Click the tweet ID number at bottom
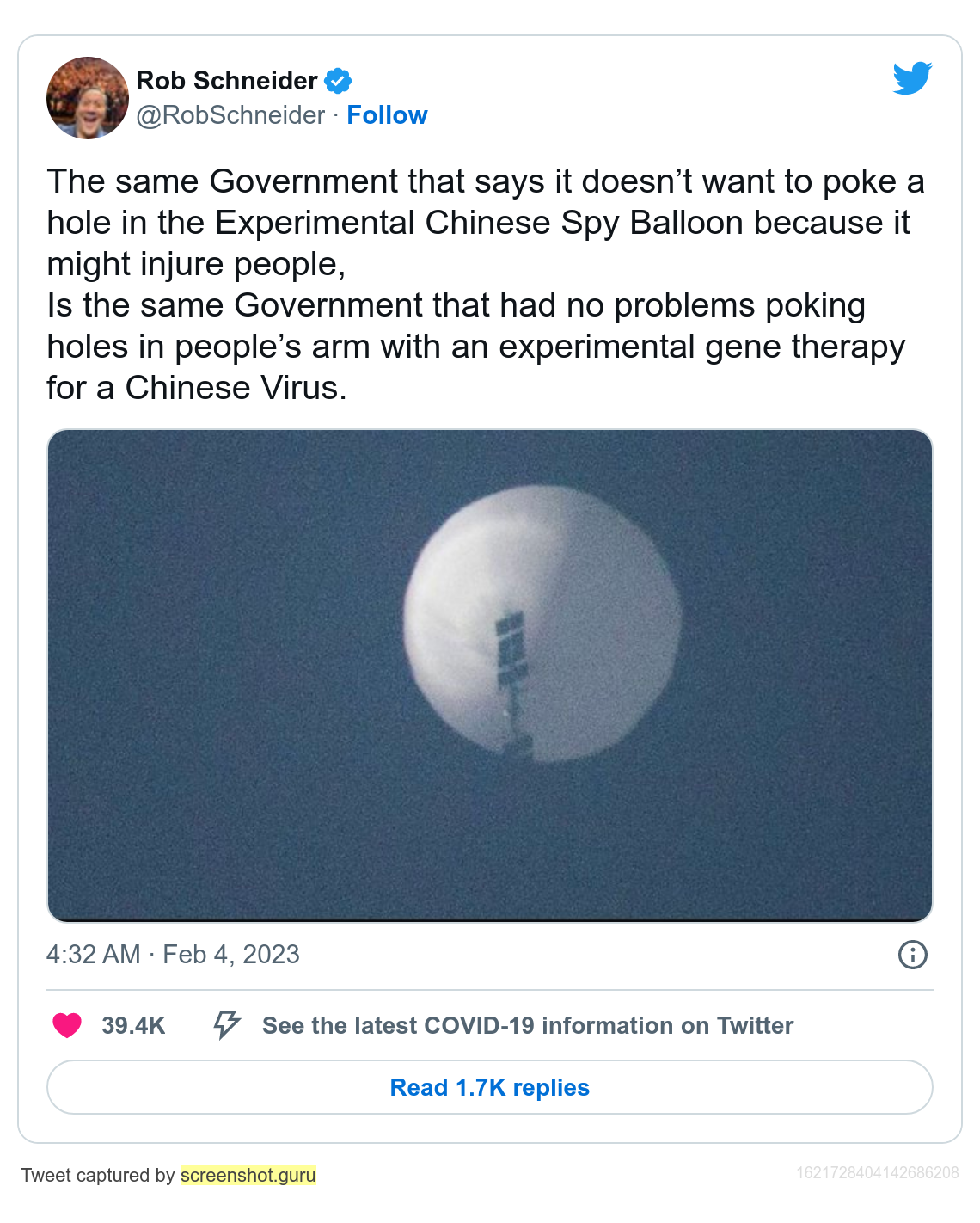This screenshot has width=980, height=1223. point(878,1172)
